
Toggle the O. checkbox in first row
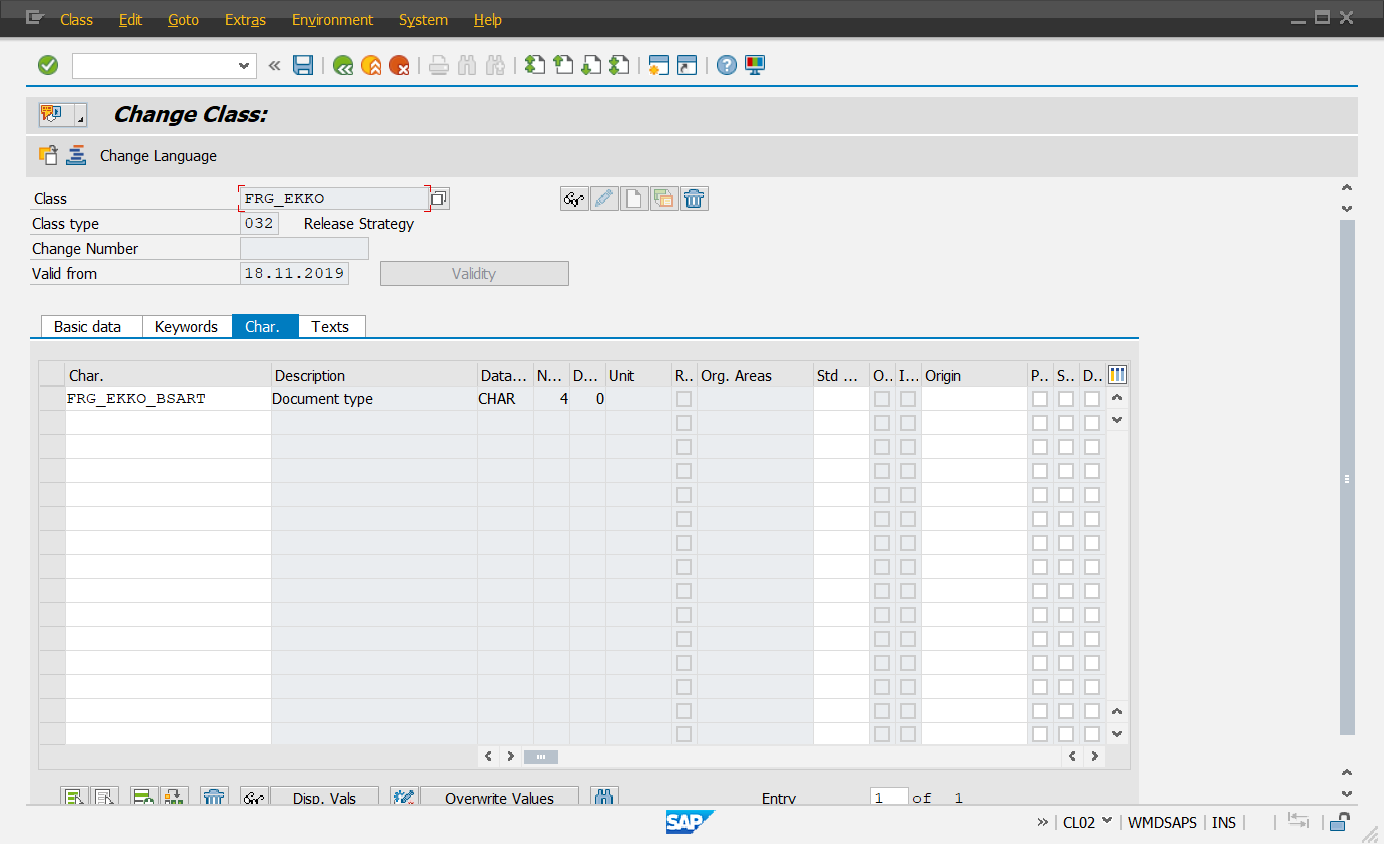pos(882,399)
